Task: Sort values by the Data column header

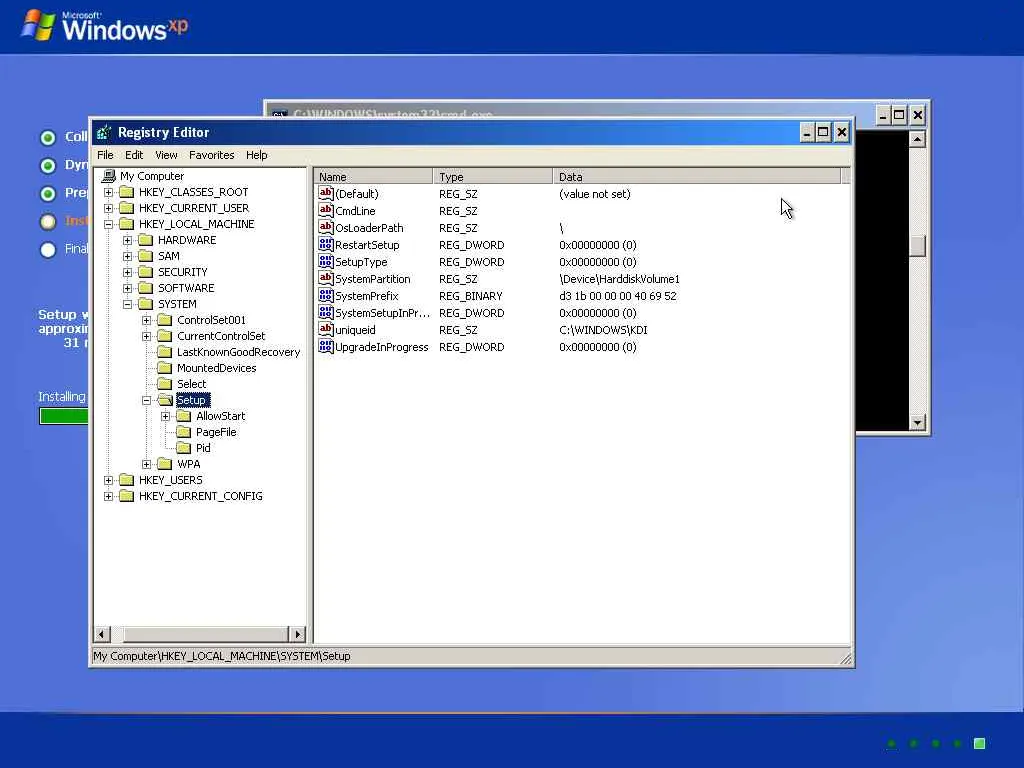Action: point(697,176)
